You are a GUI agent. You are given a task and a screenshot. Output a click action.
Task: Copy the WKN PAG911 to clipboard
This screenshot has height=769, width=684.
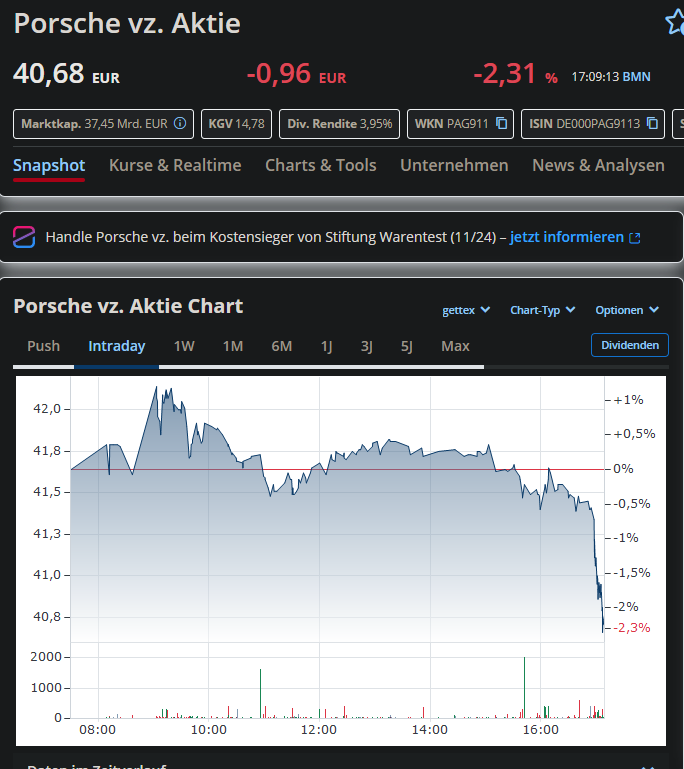(x=501, y=124)
